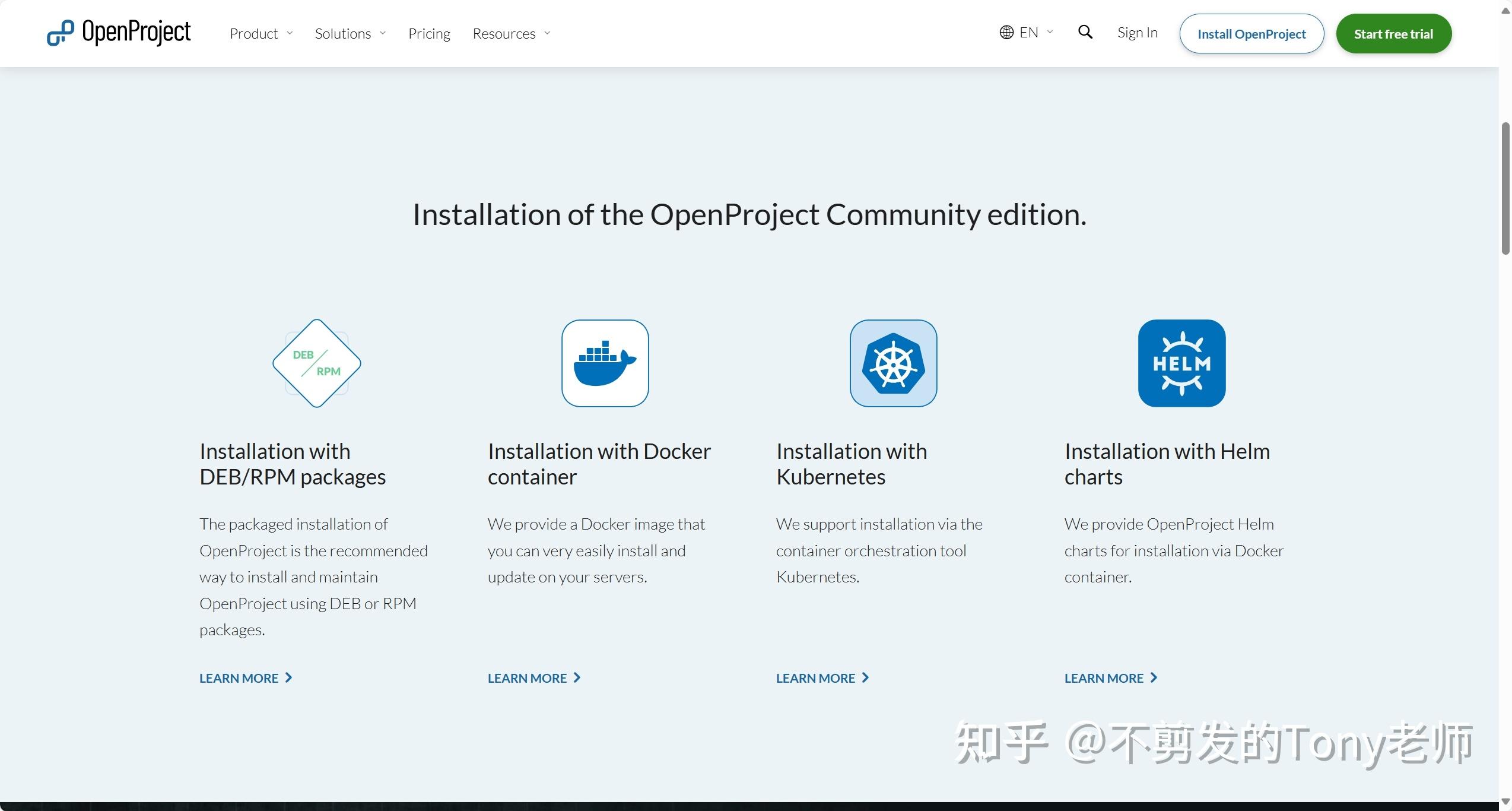This screenshot has height=811, width=1512.
Task: Expand the Solutions dropdown menu
Action: (350, 34)
